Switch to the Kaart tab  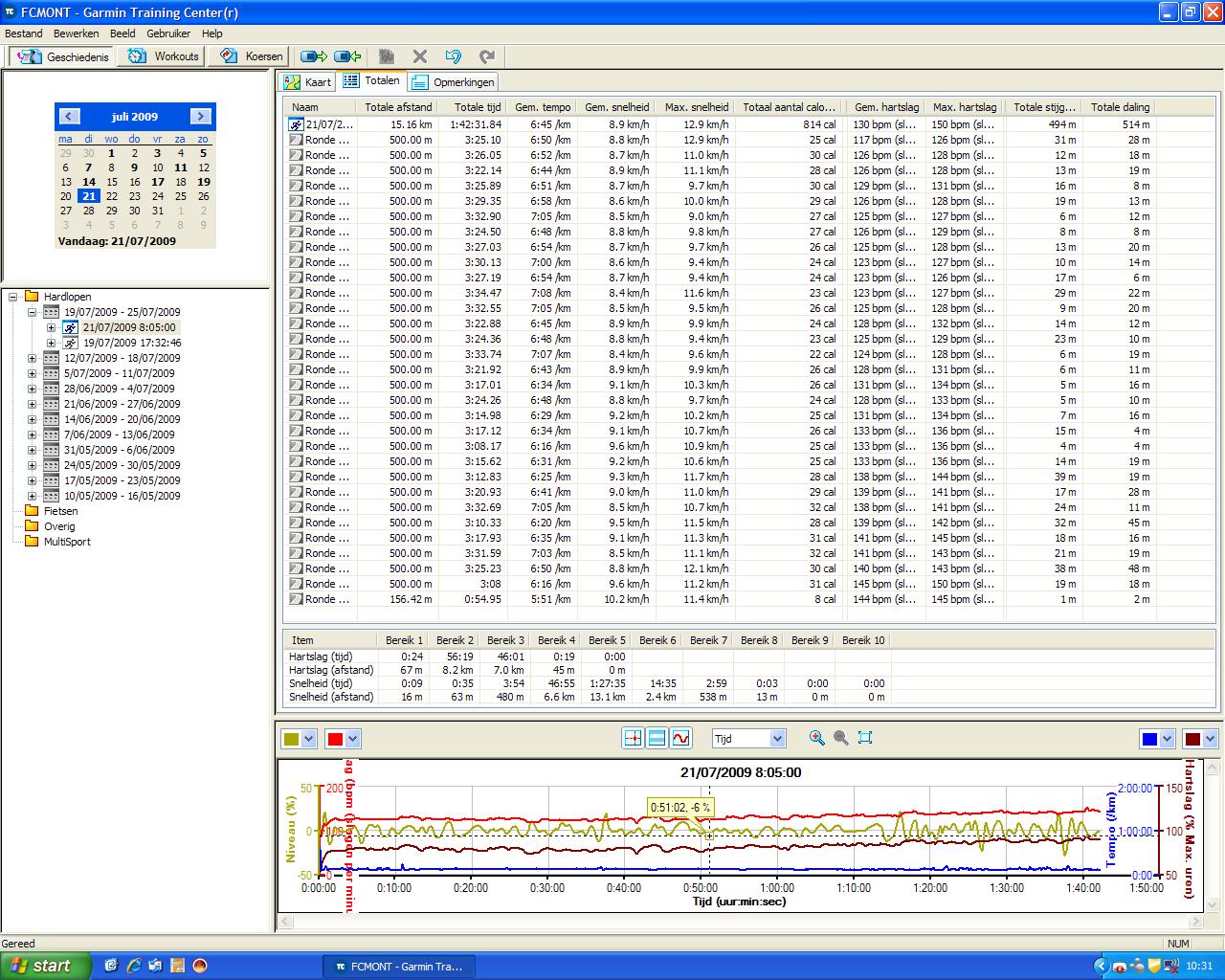coord(308,82)
